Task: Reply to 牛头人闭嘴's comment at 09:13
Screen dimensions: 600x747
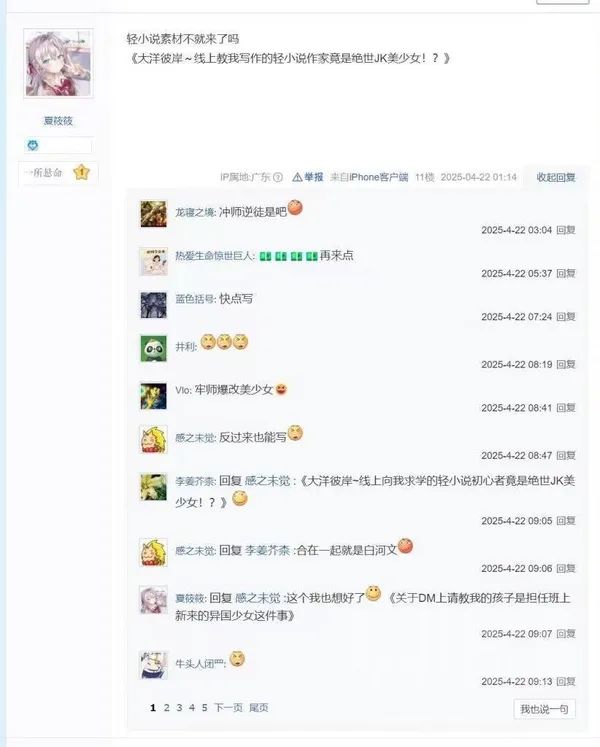Action: tap(566, 682)
